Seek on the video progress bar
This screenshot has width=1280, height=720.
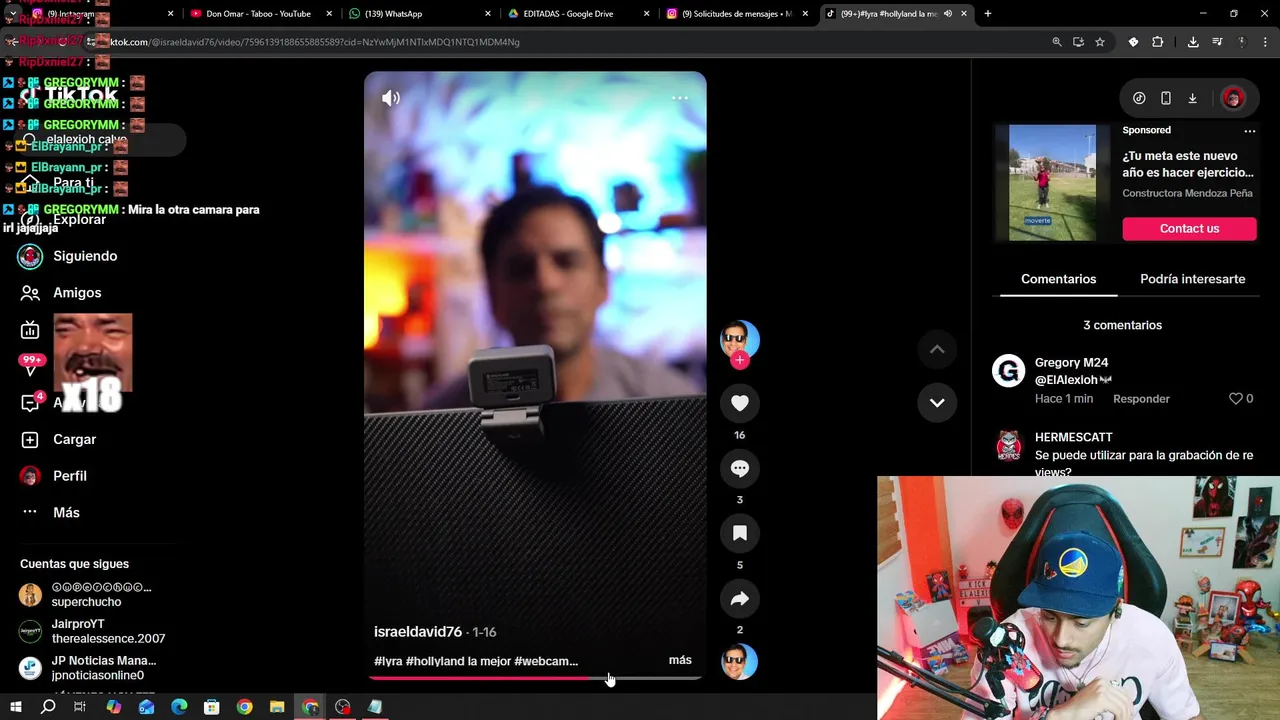(535, 678)
